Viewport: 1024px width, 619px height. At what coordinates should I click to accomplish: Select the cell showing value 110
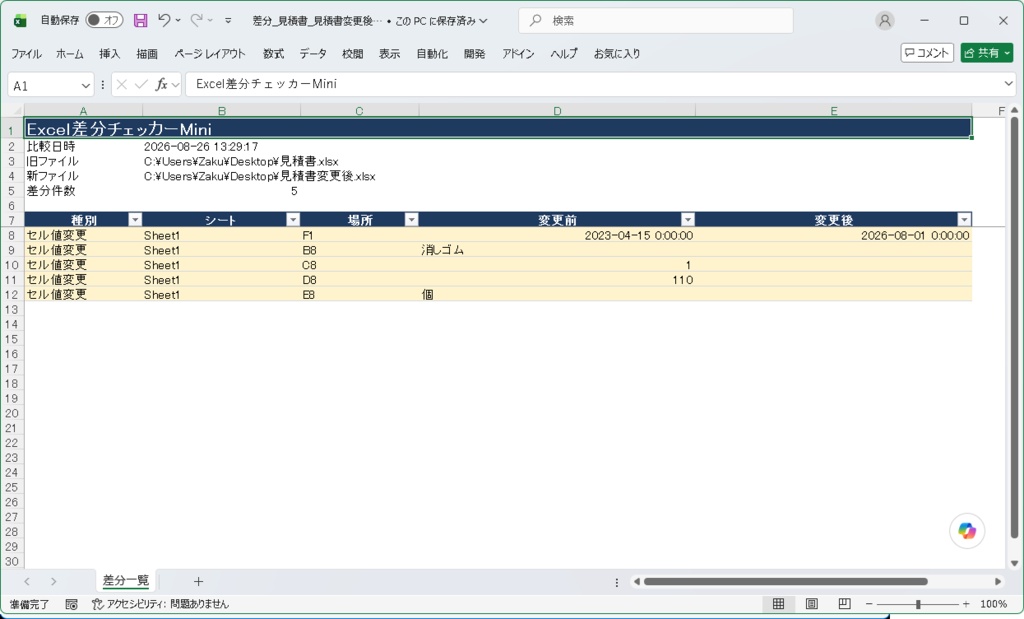(557, 279)
